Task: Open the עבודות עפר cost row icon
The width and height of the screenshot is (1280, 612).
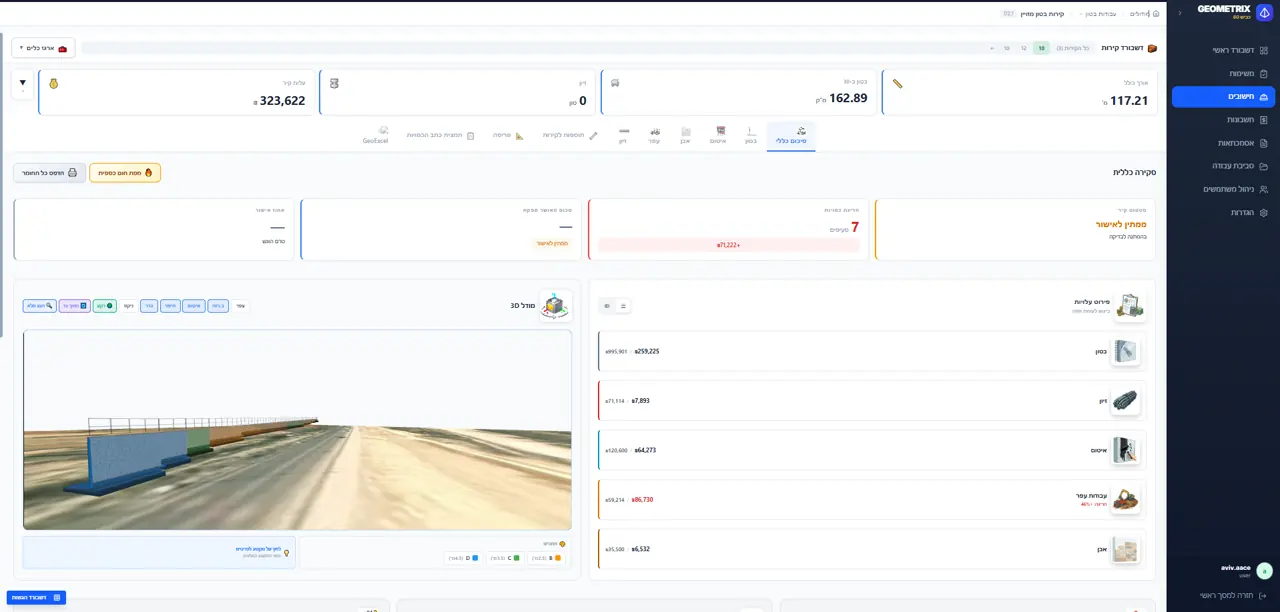Action: tap(1125, 499)
